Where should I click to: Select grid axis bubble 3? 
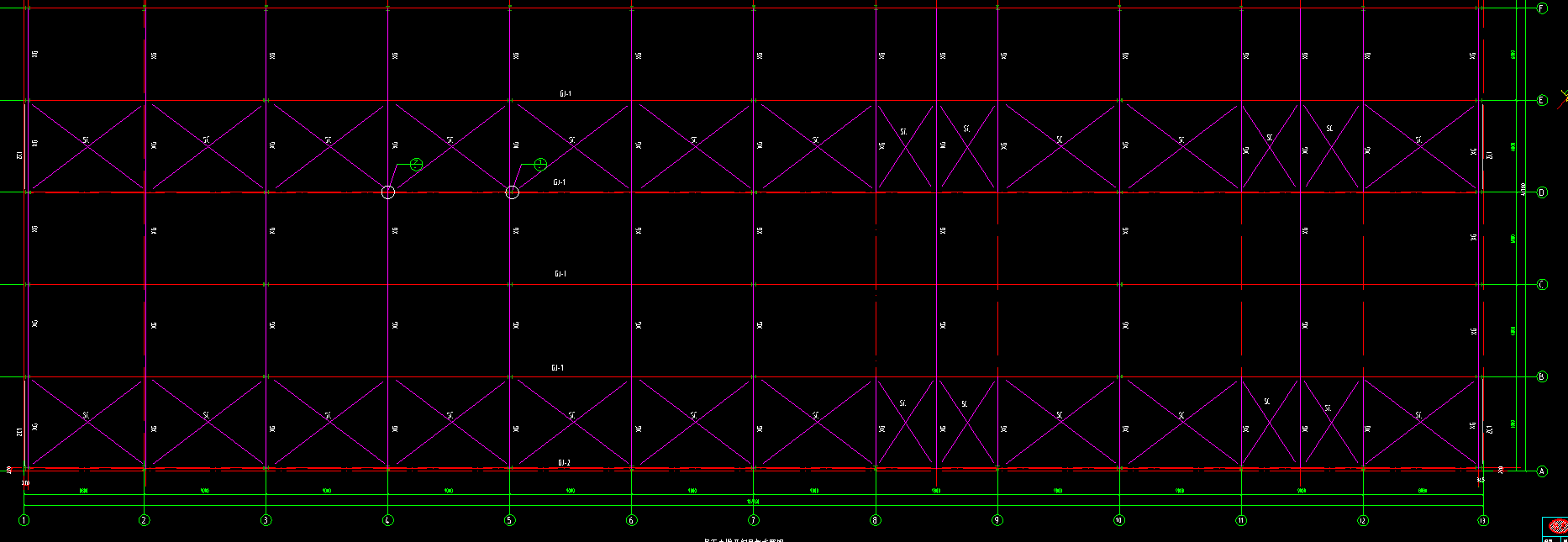pyautogui.click(x=266, y=520)
